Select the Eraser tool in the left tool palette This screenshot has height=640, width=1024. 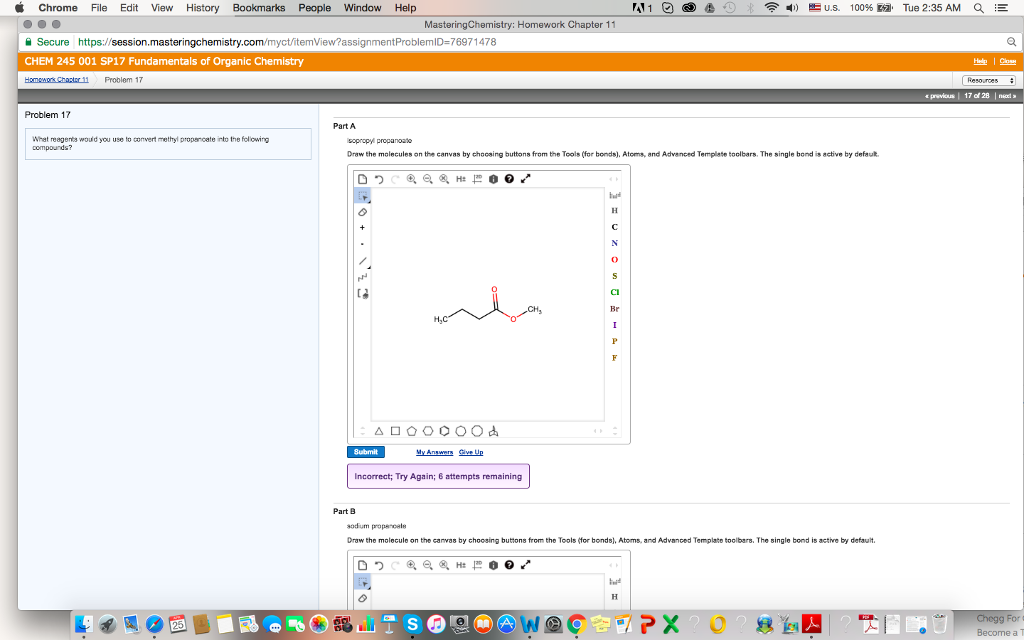pos(362,212)
